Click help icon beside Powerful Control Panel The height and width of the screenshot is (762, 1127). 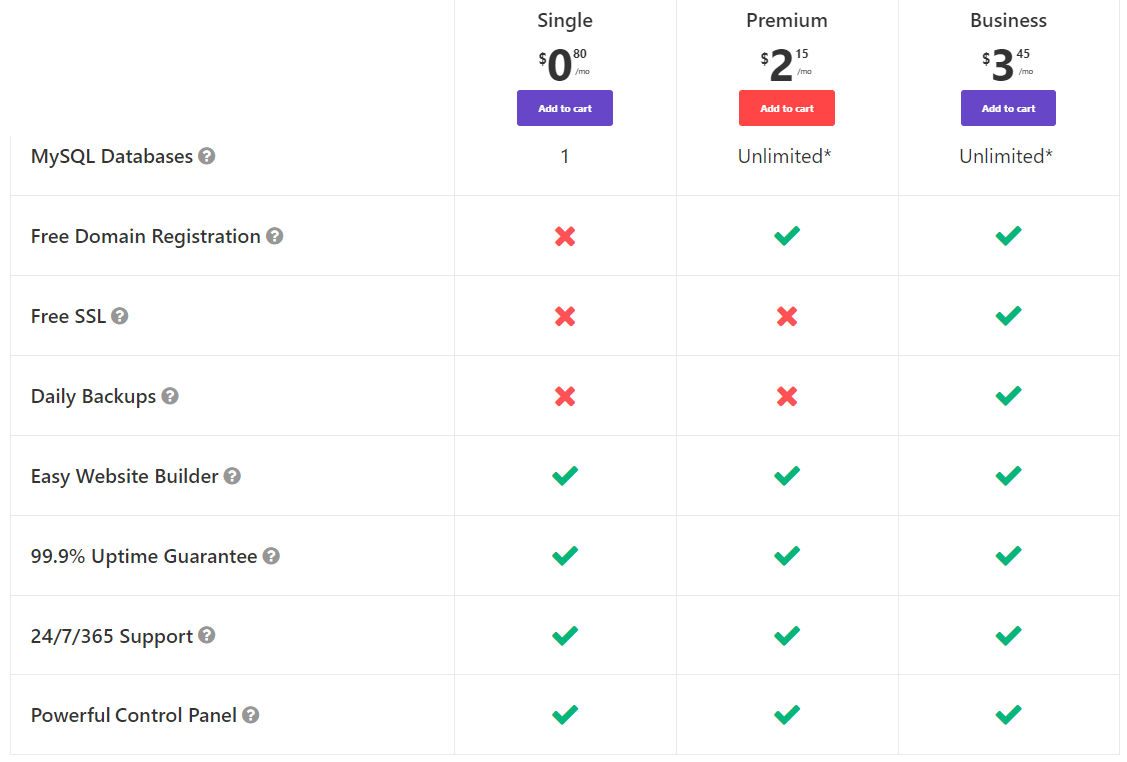pos(250,715)
